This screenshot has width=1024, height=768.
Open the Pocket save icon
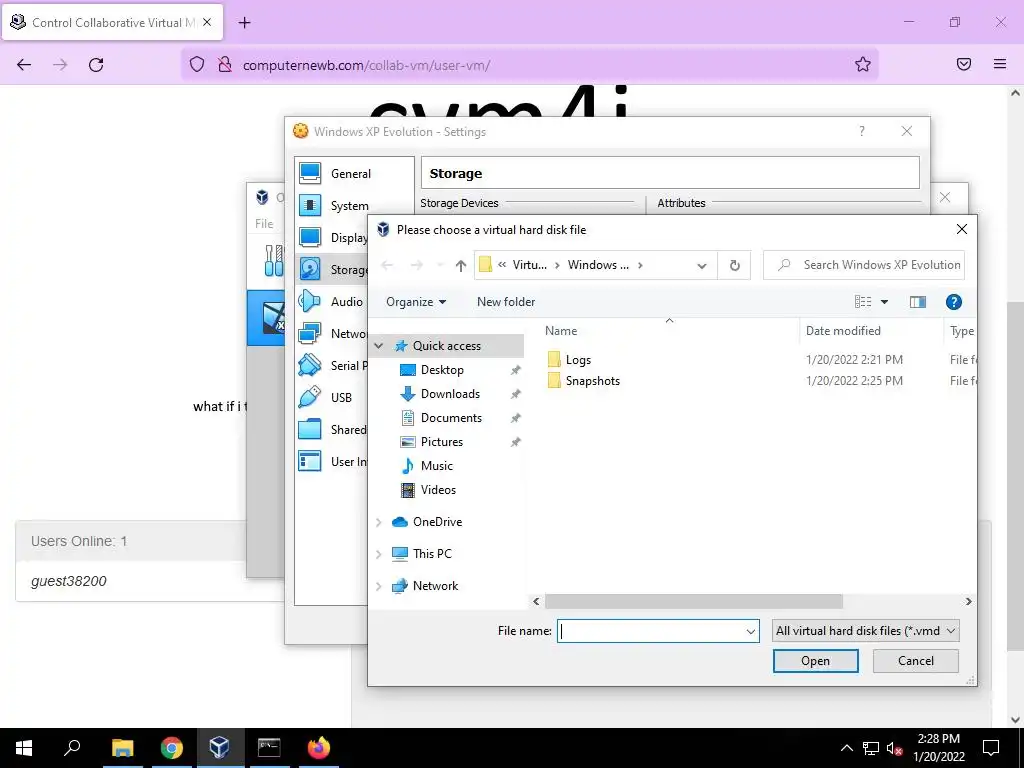pyautogui.click(x=964, y=64)
